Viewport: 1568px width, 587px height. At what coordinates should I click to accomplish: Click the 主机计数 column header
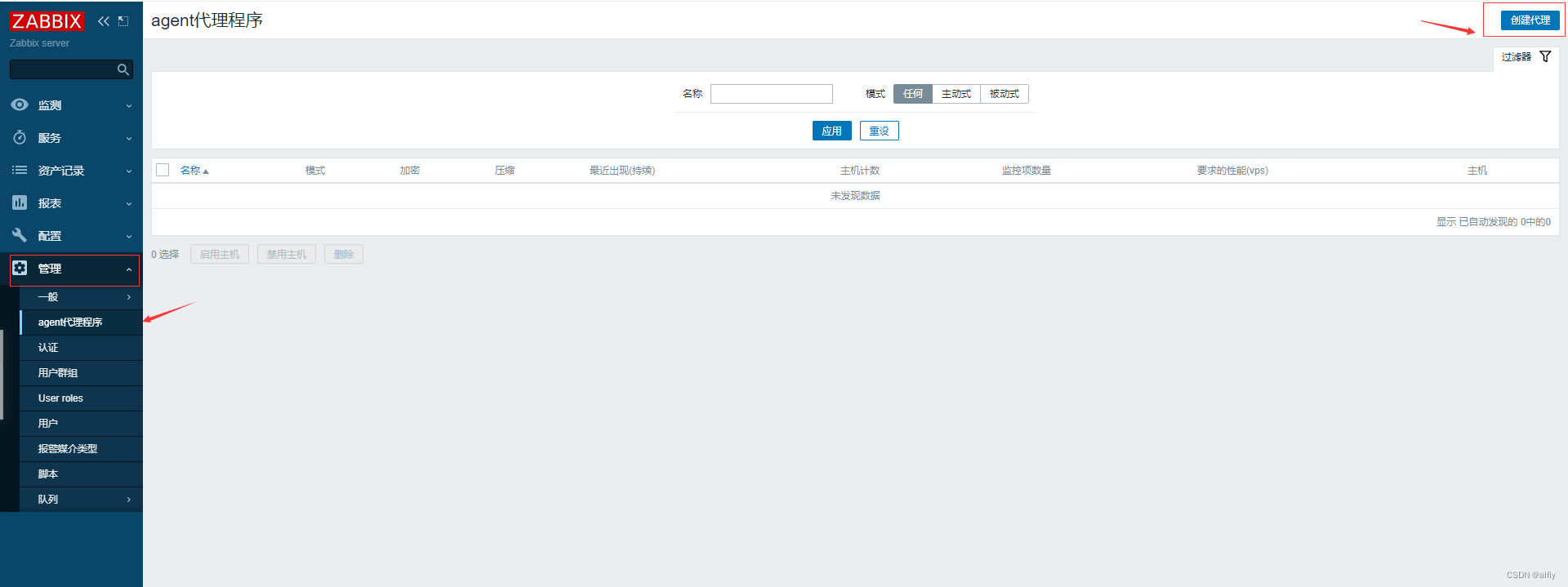860,171
